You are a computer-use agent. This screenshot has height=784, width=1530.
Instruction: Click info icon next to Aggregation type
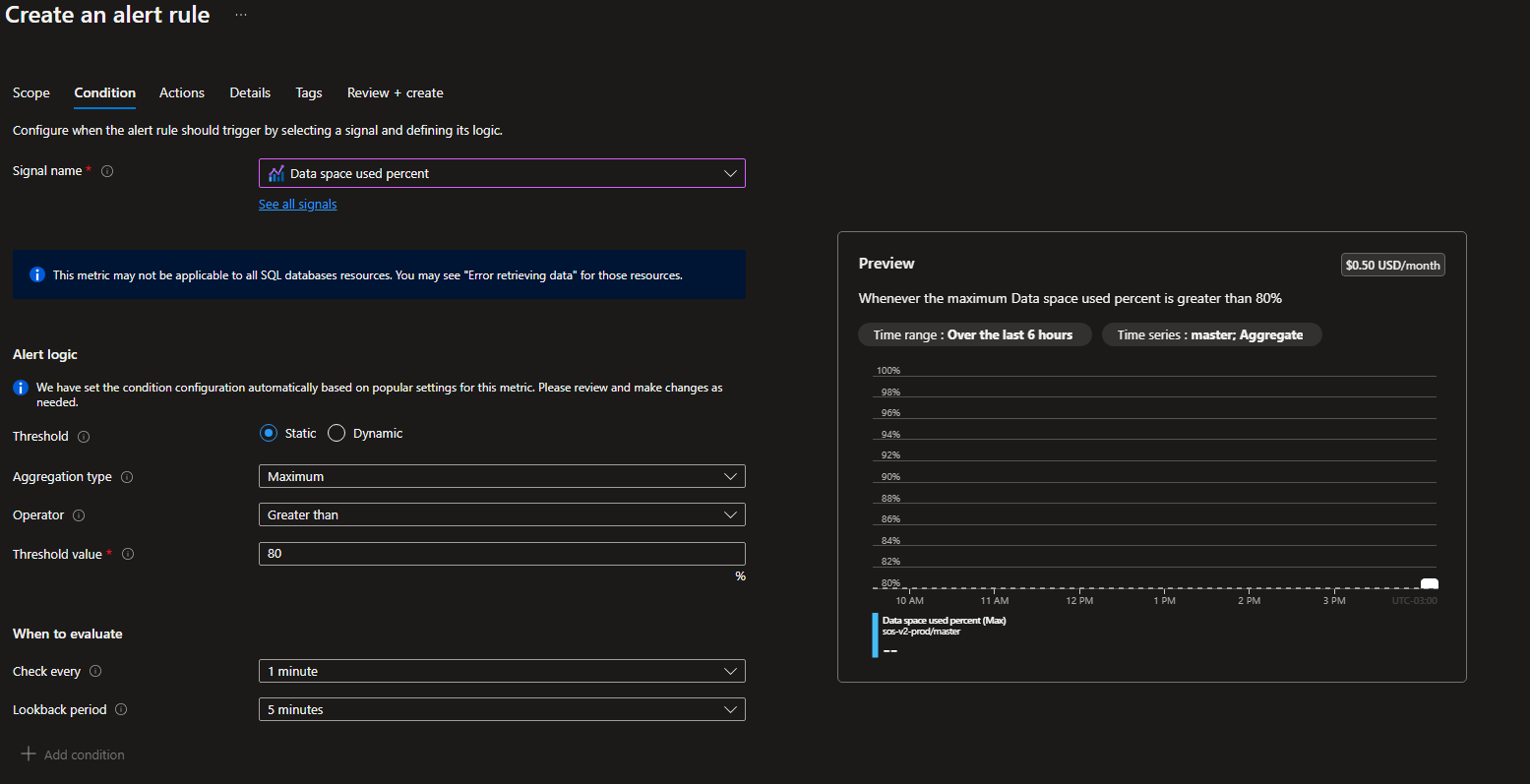click(x=127, y=477)
